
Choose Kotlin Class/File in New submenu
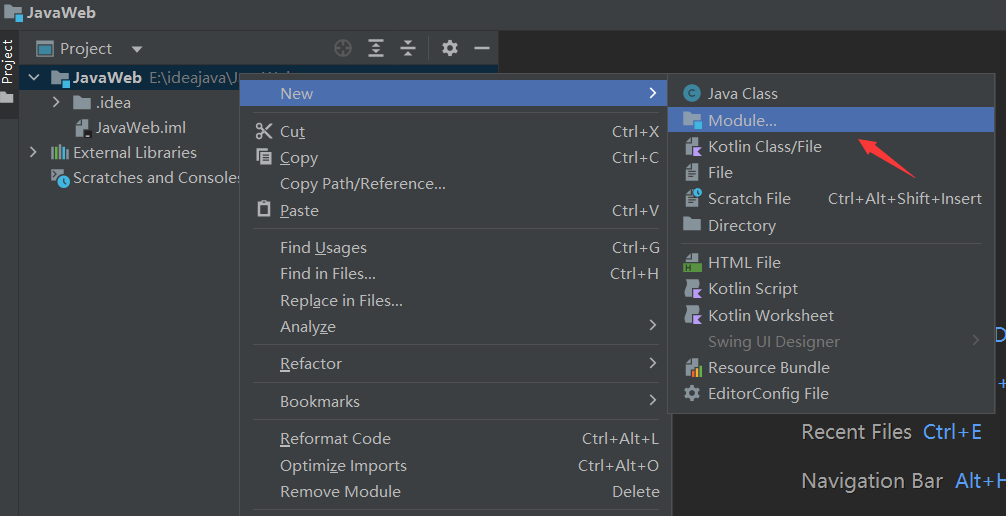tap(764, 146)
